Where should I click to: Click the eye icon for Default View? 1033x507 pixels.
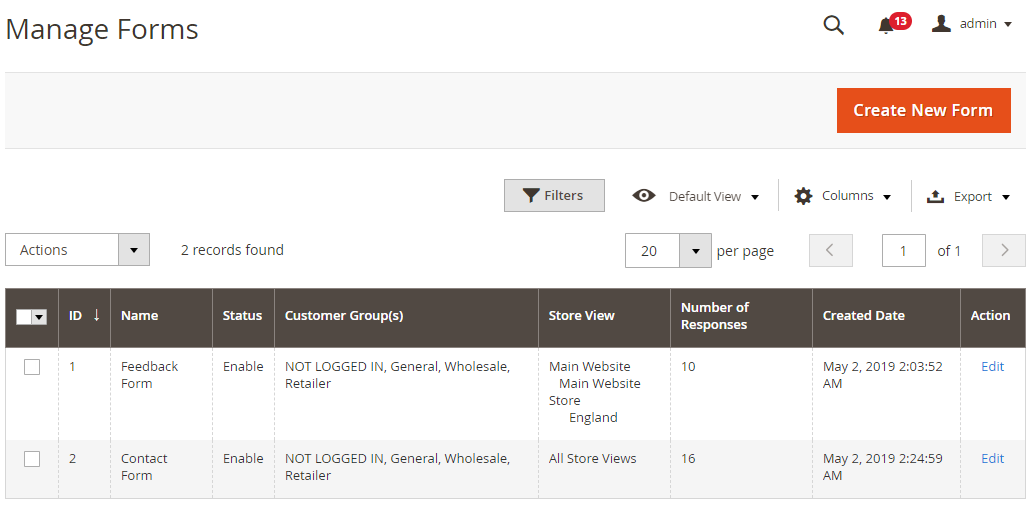coord(644,196)
